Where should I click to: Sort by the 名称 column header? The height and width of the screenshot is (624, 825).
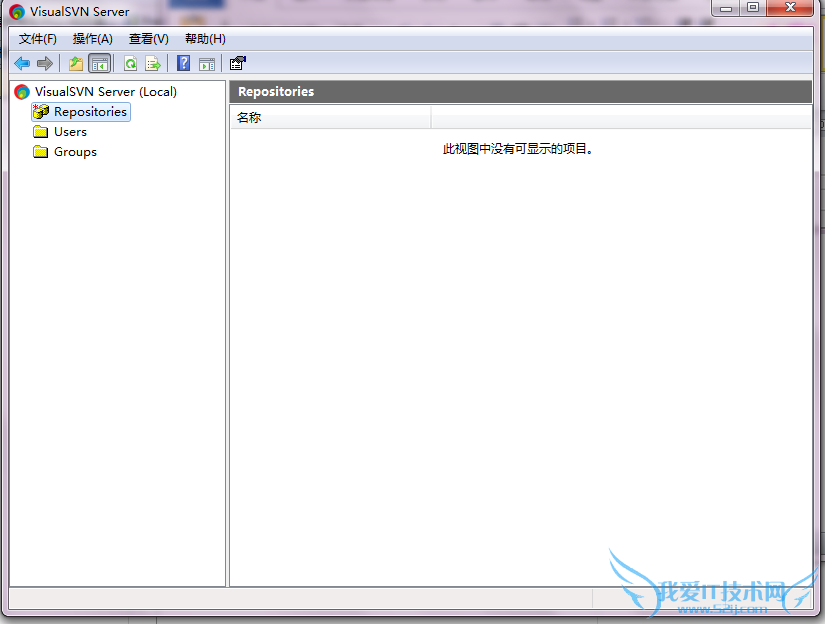(x=330, y=117)
